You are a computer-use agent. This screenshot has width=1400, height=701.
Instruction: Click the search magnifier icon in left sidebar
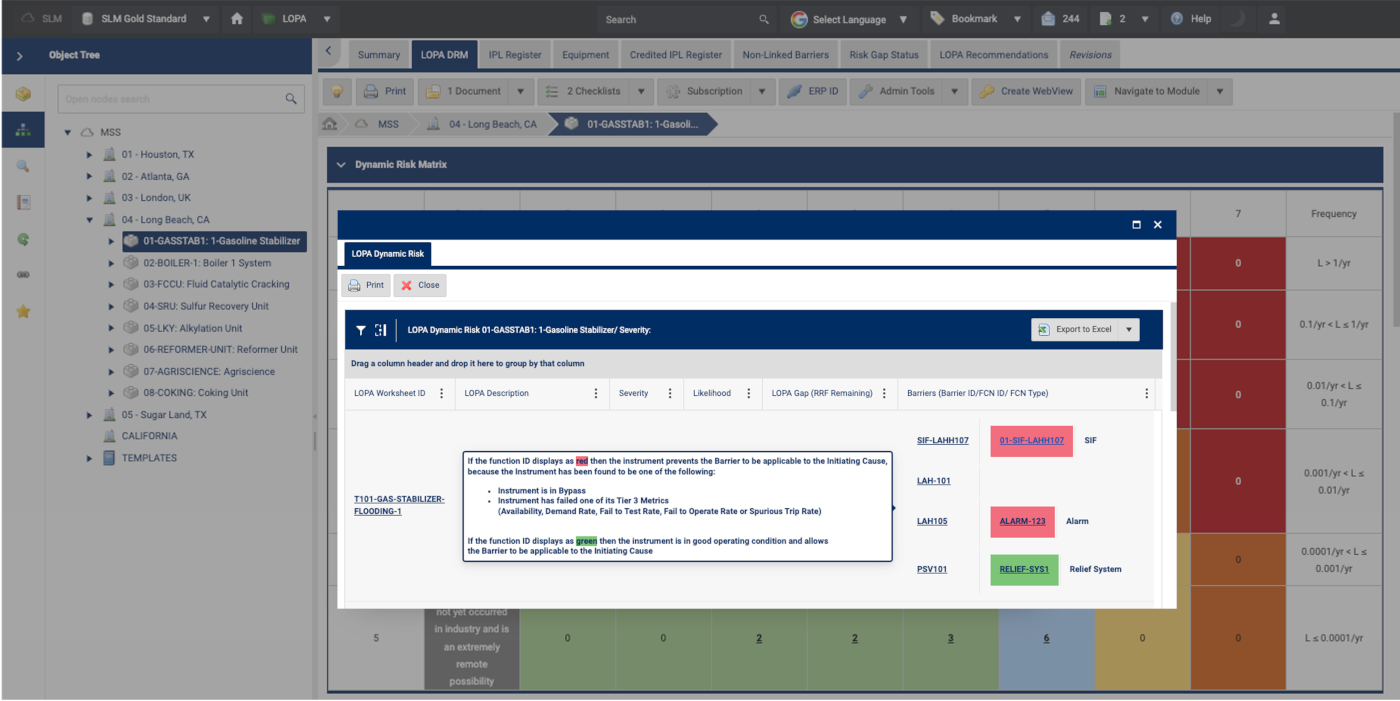pos(23,166)
